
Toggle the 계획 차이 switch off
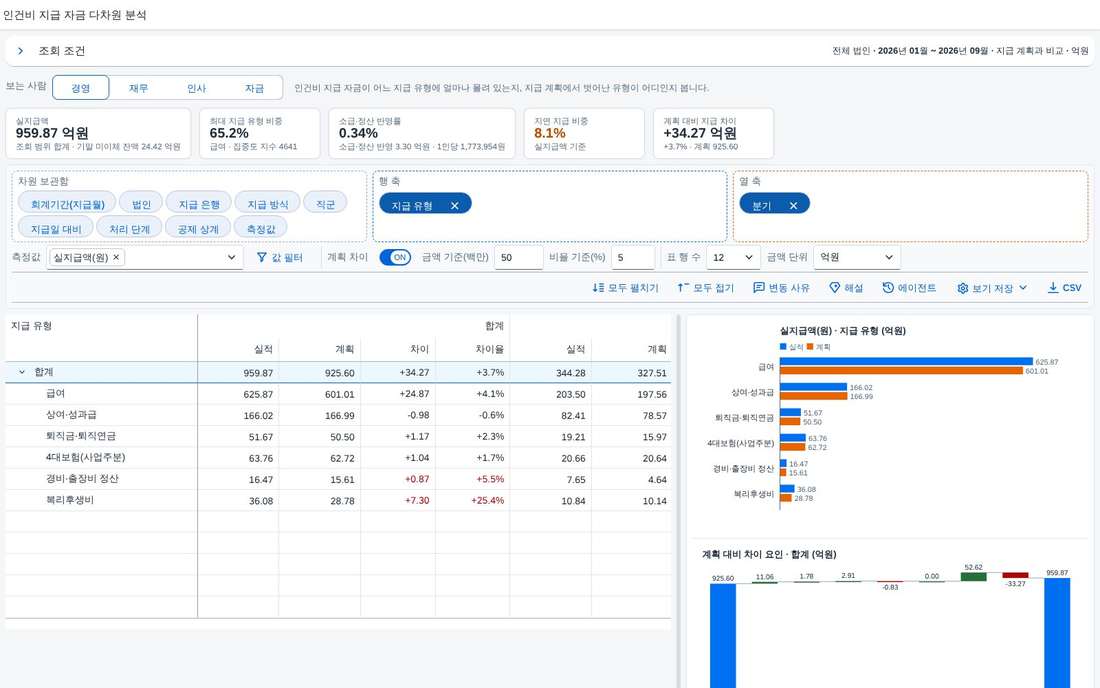[395, 257]
